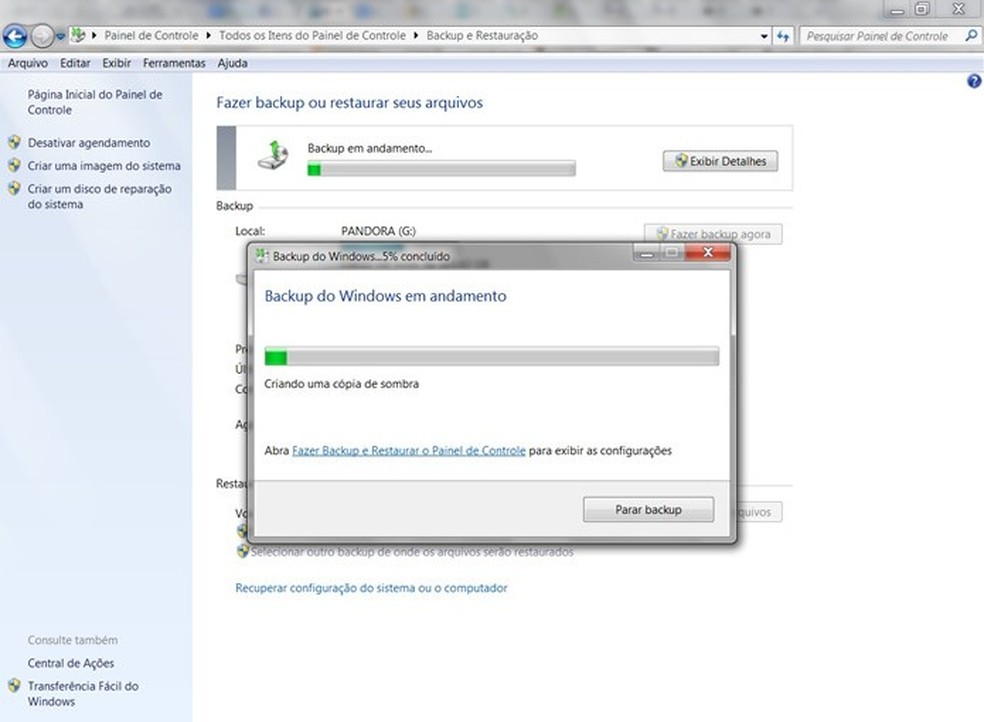The height and width of the screenshot is (722, 984).
Task: Click the Backup do Windows icon in dialog title bar
Action: [x=262, y=255]
